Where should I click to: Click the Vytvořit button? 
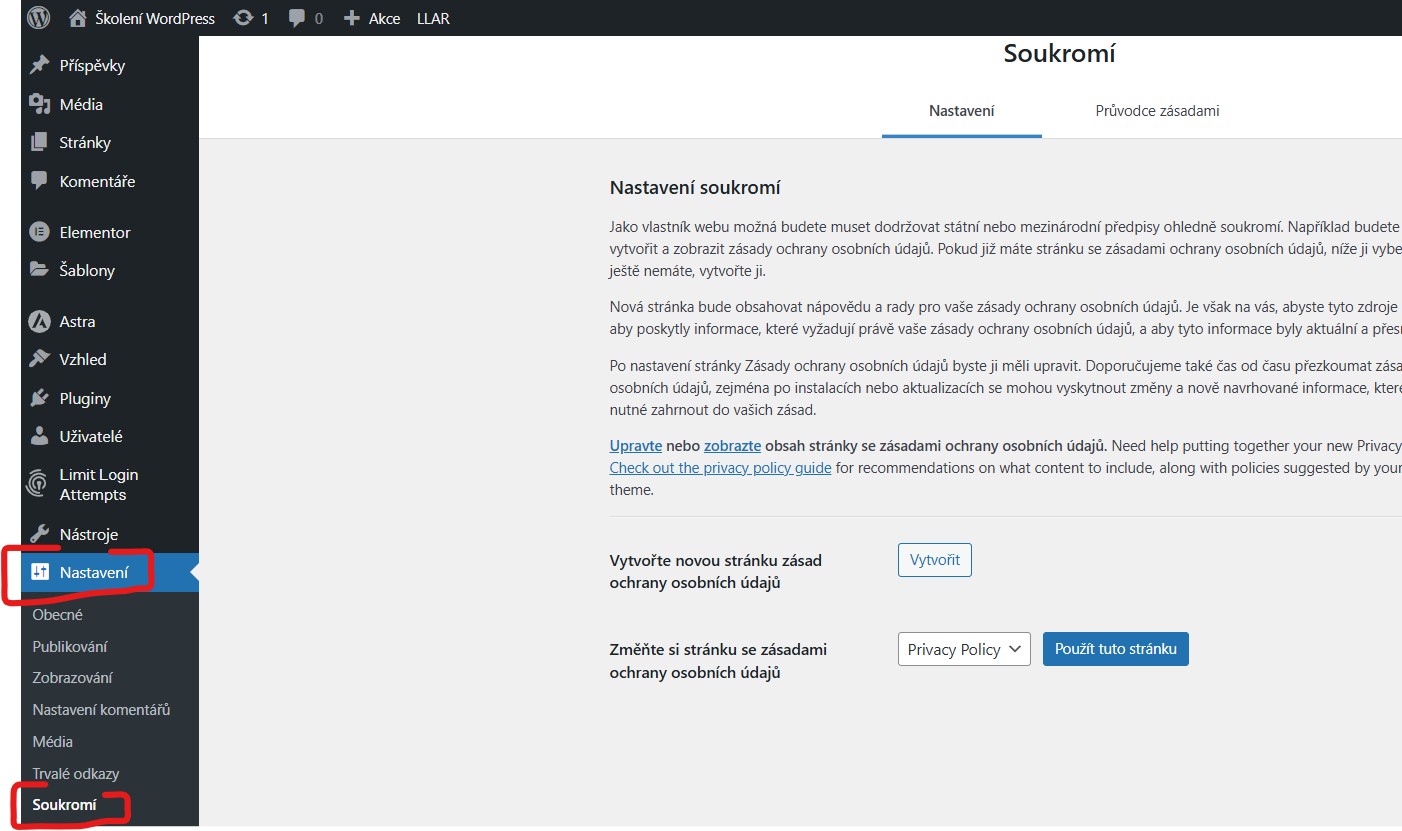pos(934,559)
